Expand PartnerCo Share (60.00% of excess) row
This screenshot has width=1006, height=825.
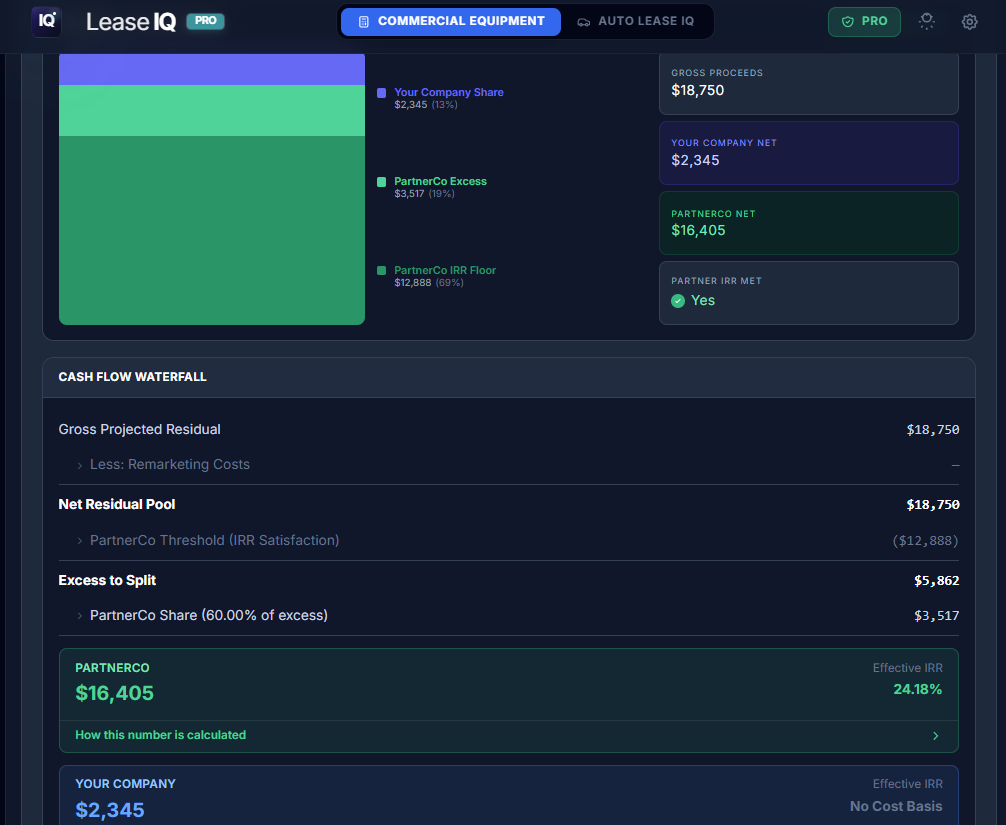509,615
